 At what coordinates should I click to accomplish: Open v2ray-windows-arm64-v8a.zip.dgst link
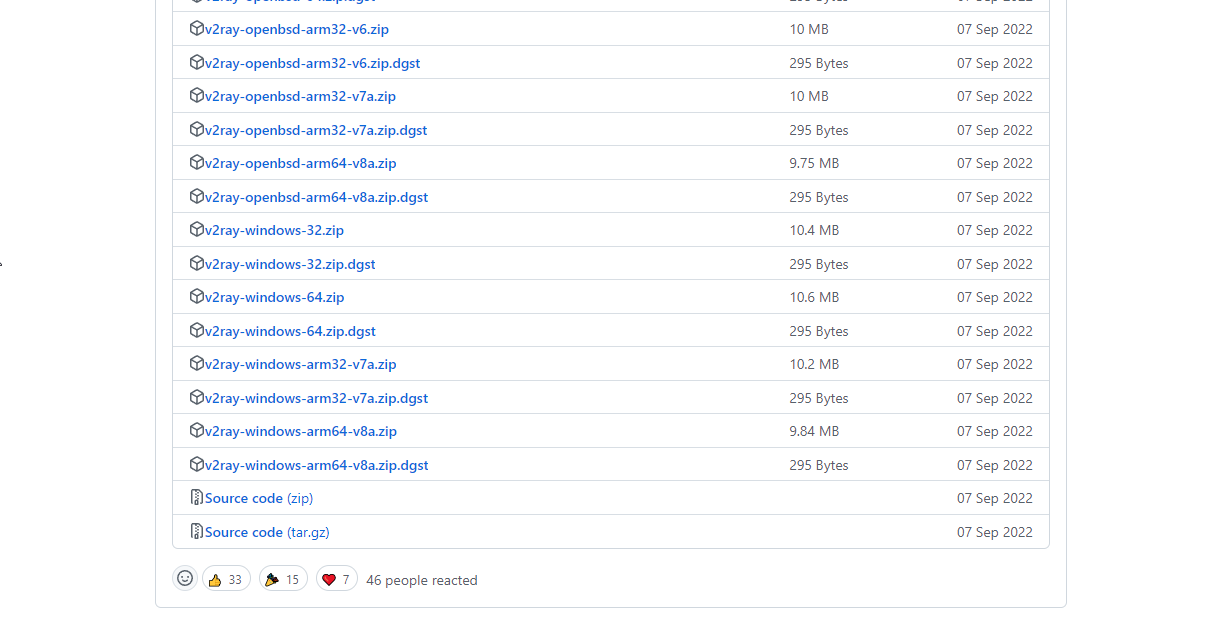[316, 465]
